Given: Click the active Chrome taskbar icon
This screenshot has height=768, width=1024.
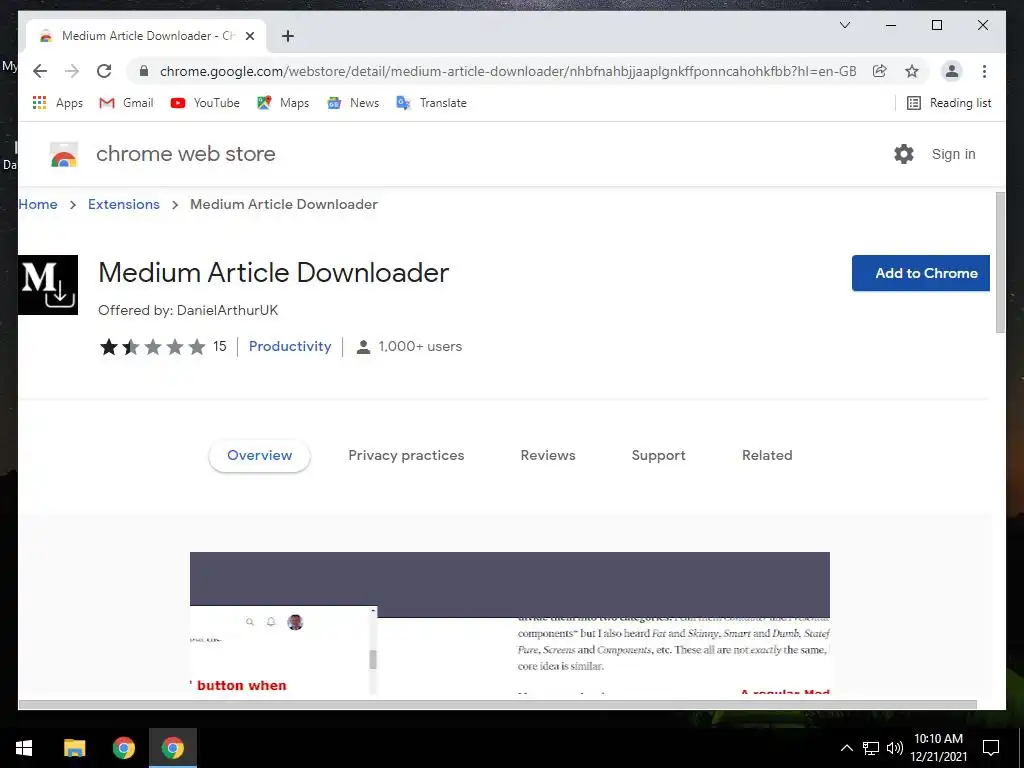Looking at the screenshot, I should click(173, 748).
